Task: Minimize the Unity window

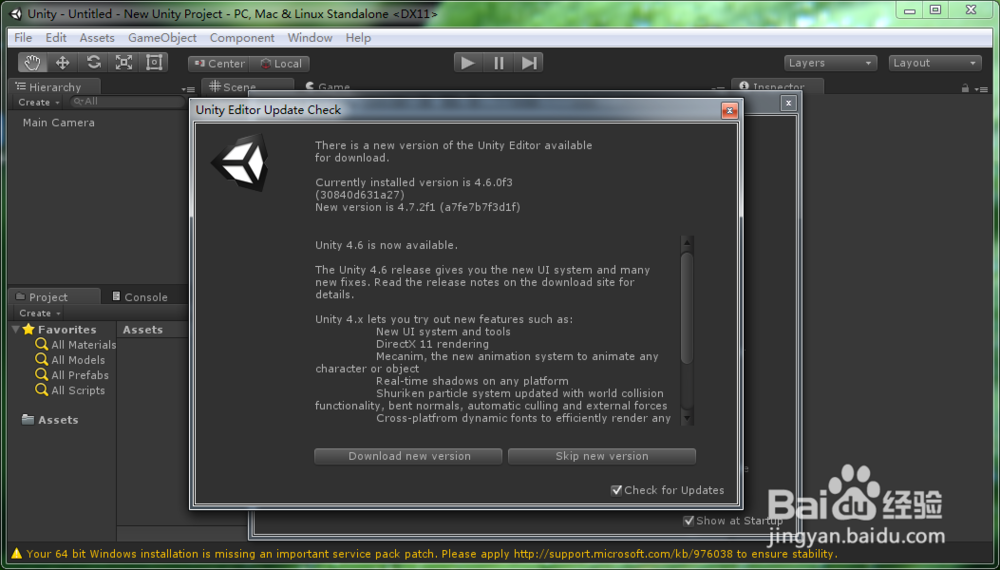Action: (910, 10)
